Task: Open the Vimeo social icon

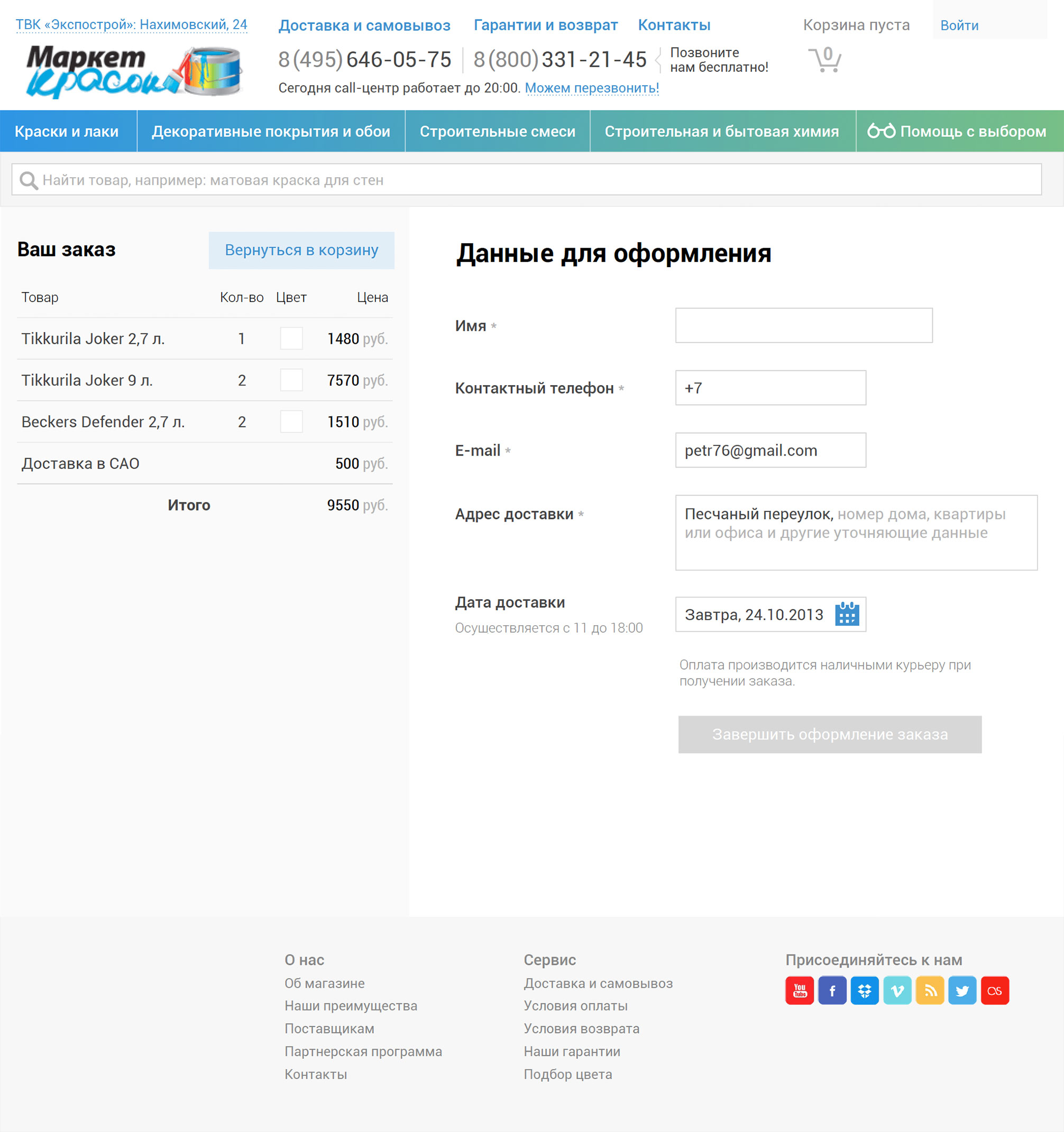Action: coord(897,990)
